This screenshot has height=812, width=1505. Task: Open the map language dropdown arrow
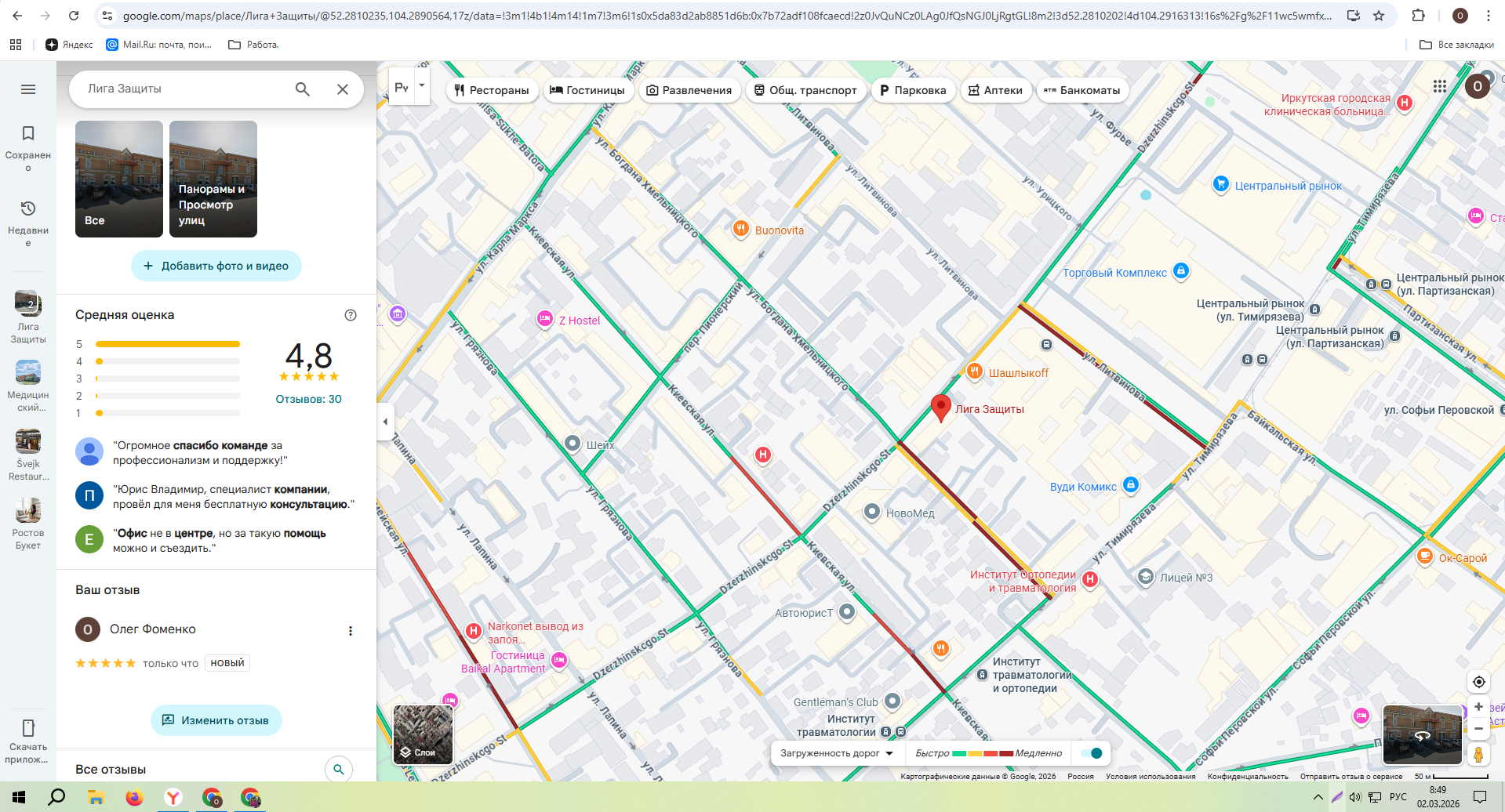point(422,85)
